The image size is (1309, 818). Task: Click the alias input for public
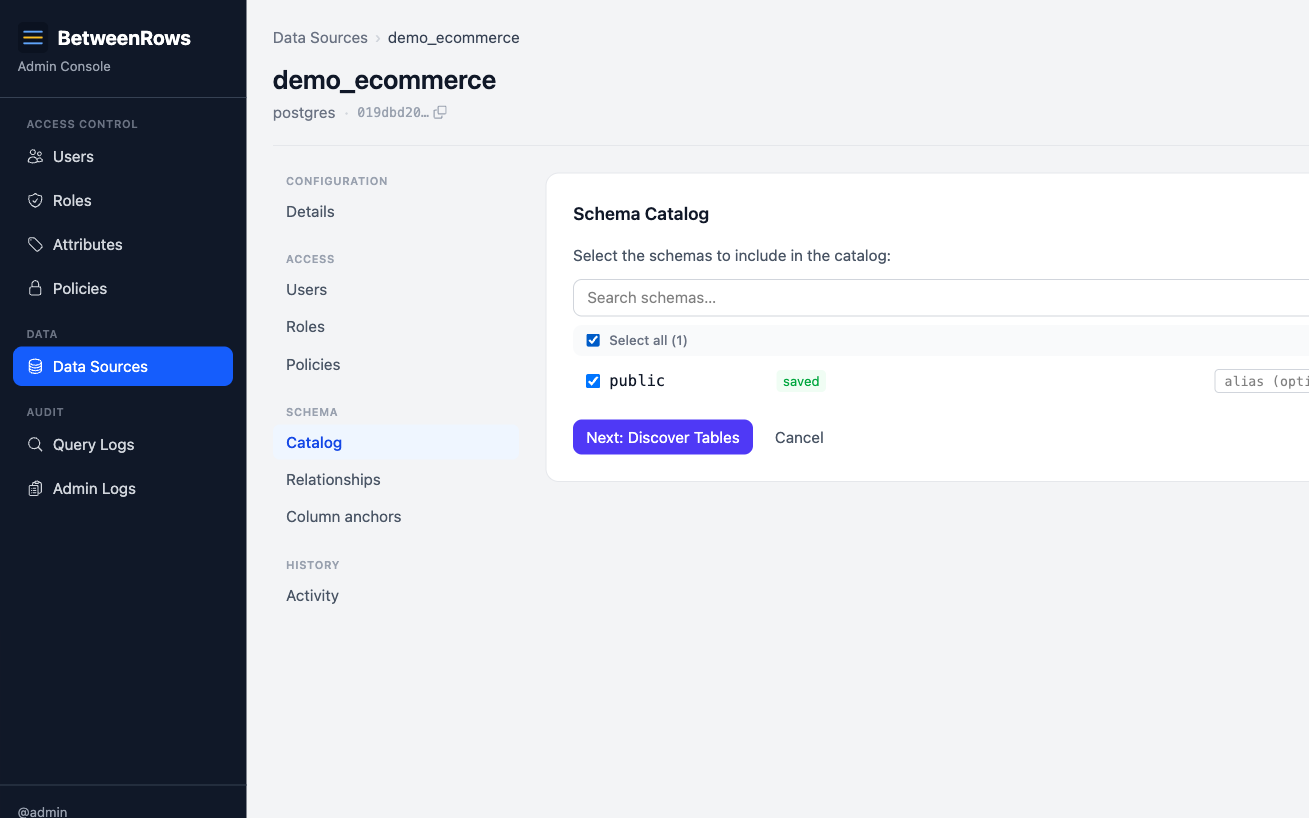pyautogui.click(x=1262, y=381)
